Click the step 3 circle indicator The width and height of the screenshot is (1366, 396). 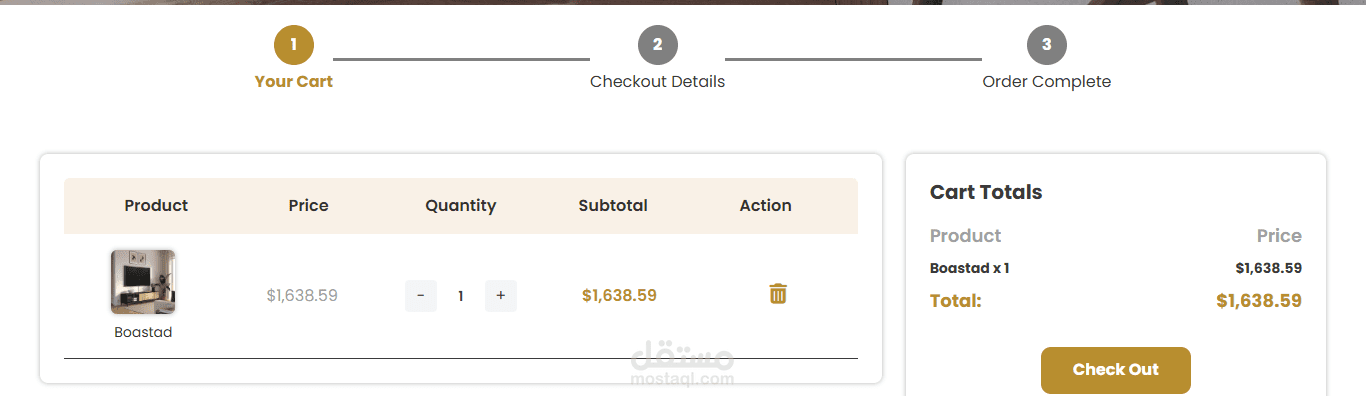pyautogui.click(x=1047, y=44)
